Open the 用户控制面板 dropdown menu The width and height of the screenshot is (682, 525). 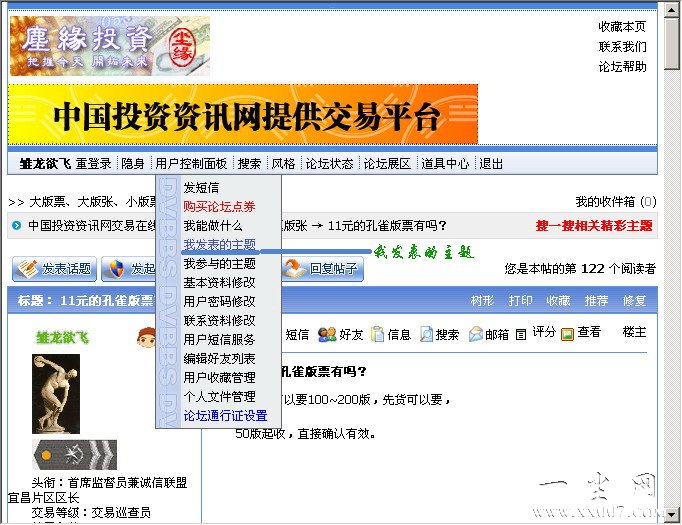(191, 164)
